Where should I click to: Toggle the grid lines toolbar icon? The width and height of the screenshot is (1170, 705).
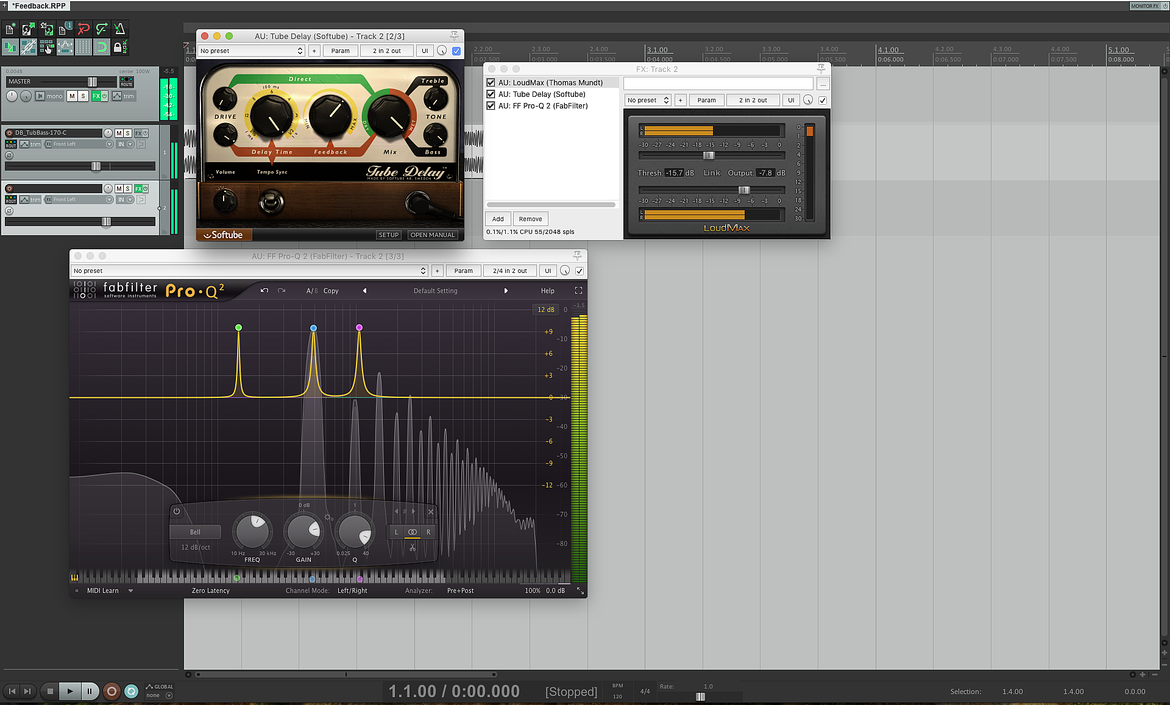click(x=83, y=47)
